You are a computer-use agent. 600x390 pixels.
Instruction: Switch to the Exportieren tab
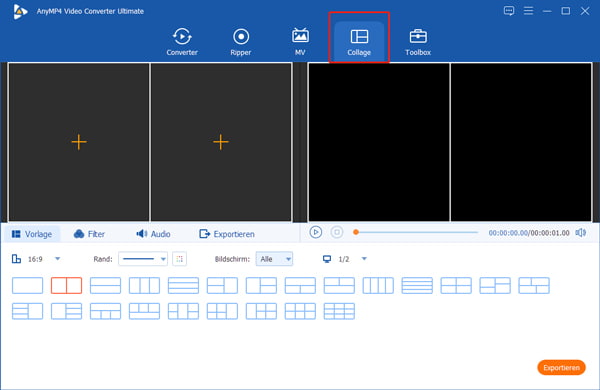click(227, 234)
